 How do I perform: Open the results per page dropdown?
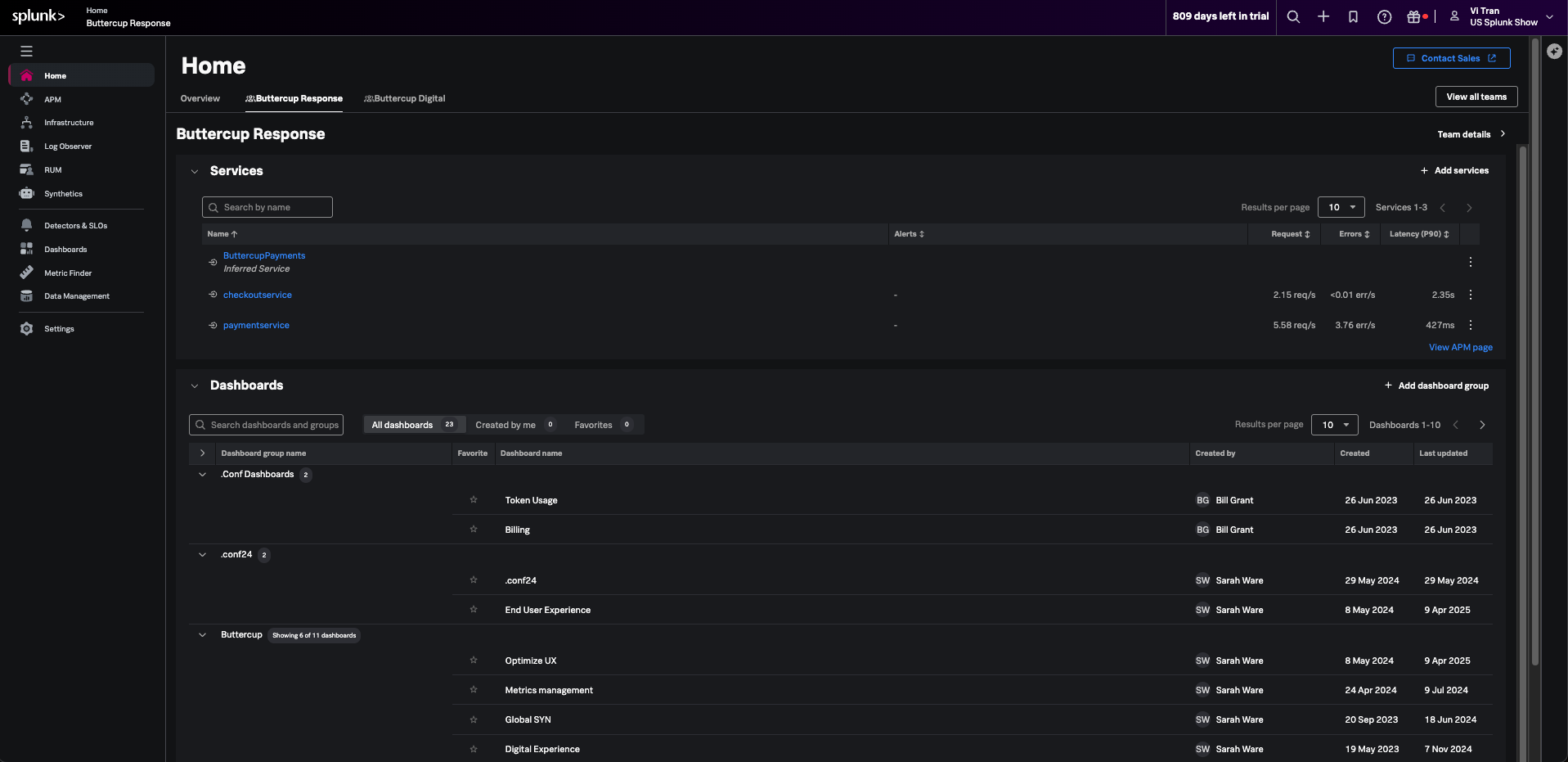pyautogui.click(x=1341, y=207)
